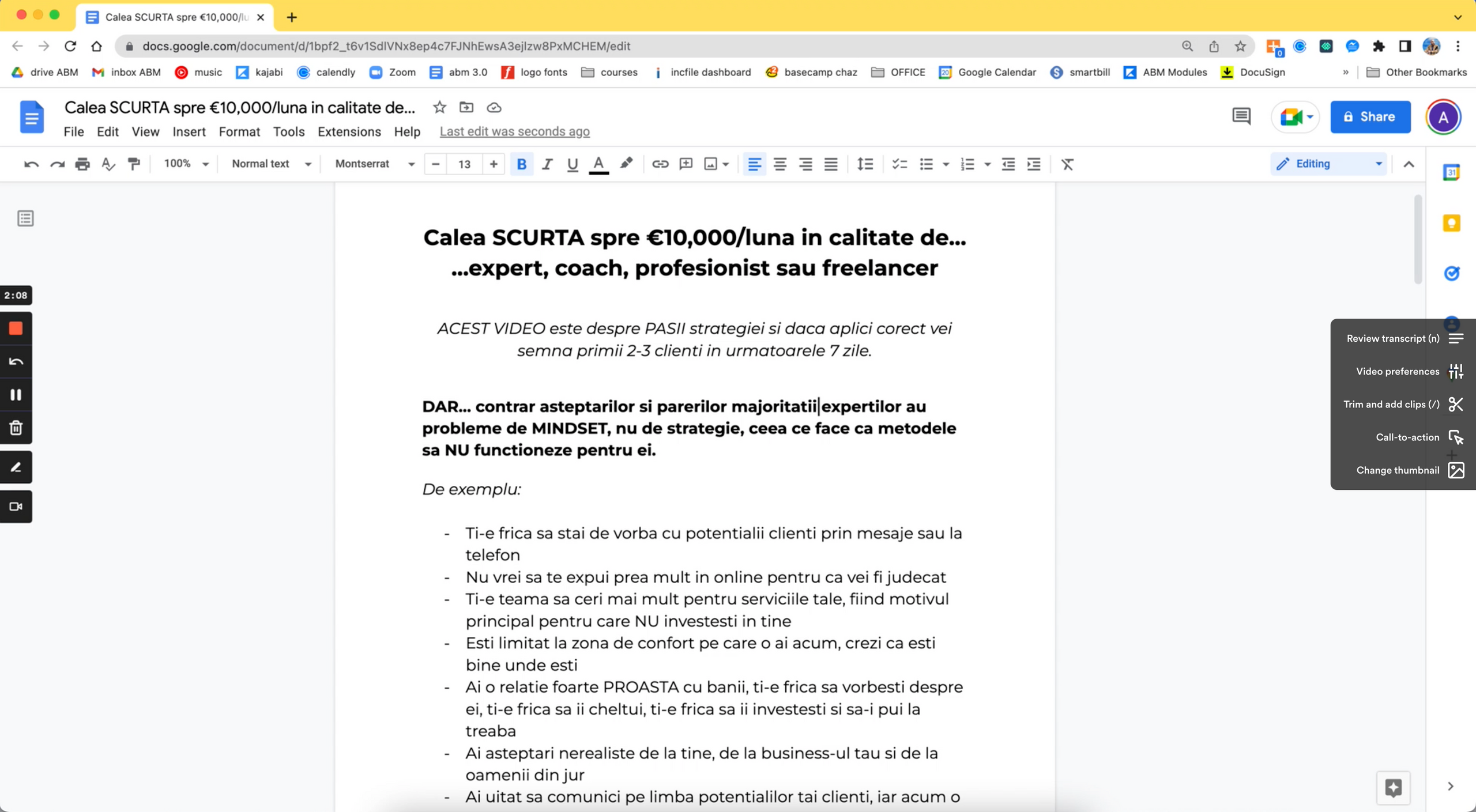1476x812 pixels.
Task: Open the Extensions menu
Action: pos(349,132)
